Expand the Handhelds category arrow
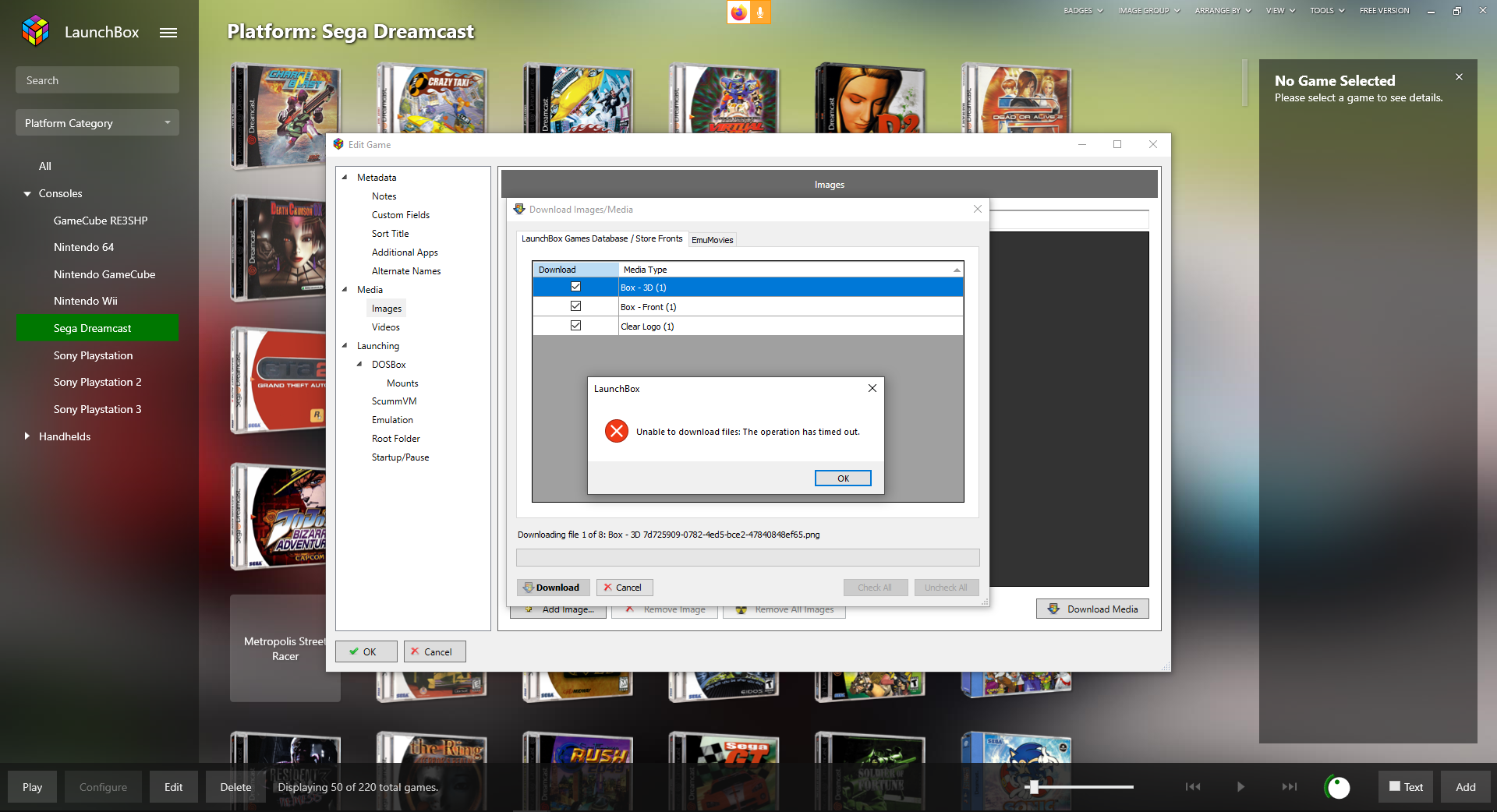 [x=27, y=436]
